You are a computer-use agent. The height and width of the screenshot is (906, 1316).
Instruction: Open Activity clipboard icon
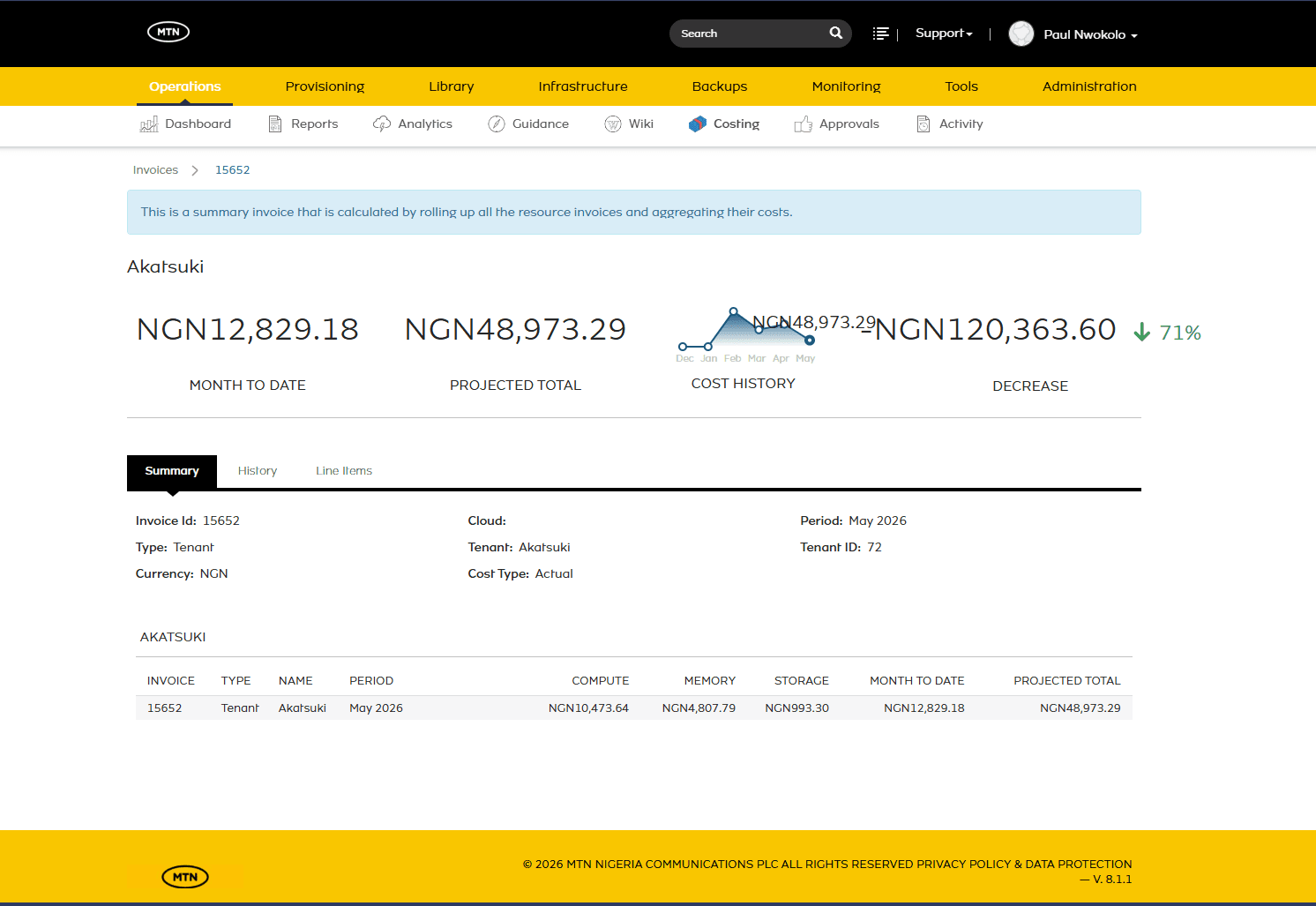pos(923,124)
